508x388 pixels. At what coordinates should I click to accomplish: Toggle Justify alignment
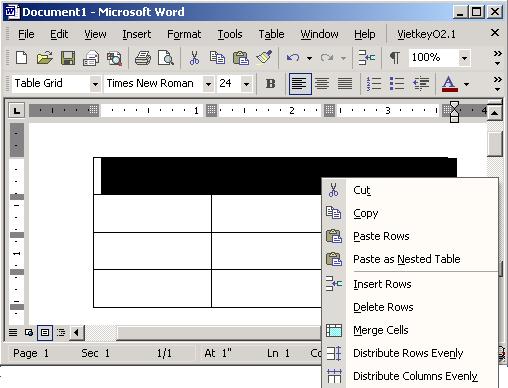tap(345, 84)
